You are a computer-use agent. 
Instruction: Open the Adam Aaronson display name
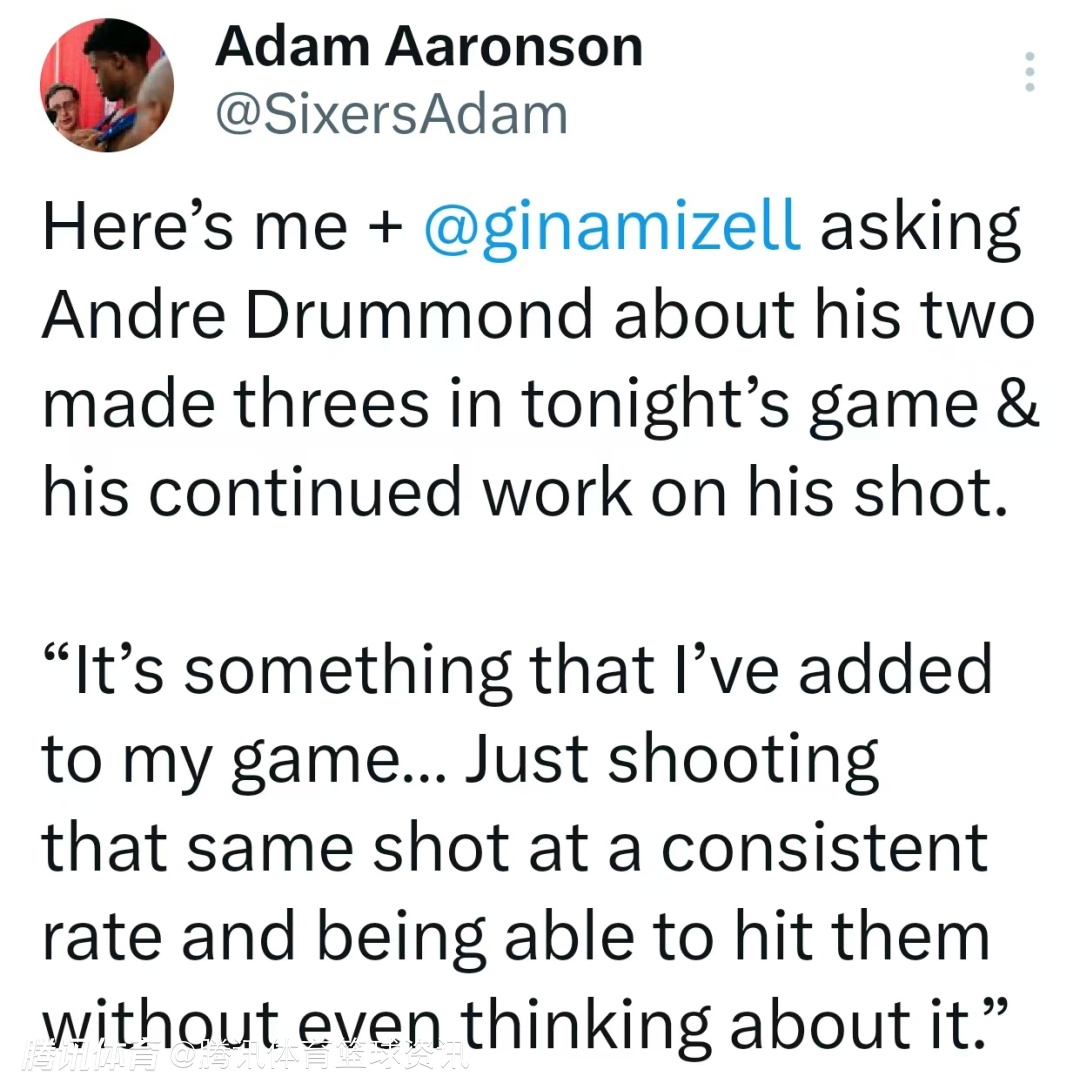coord(429,47)
